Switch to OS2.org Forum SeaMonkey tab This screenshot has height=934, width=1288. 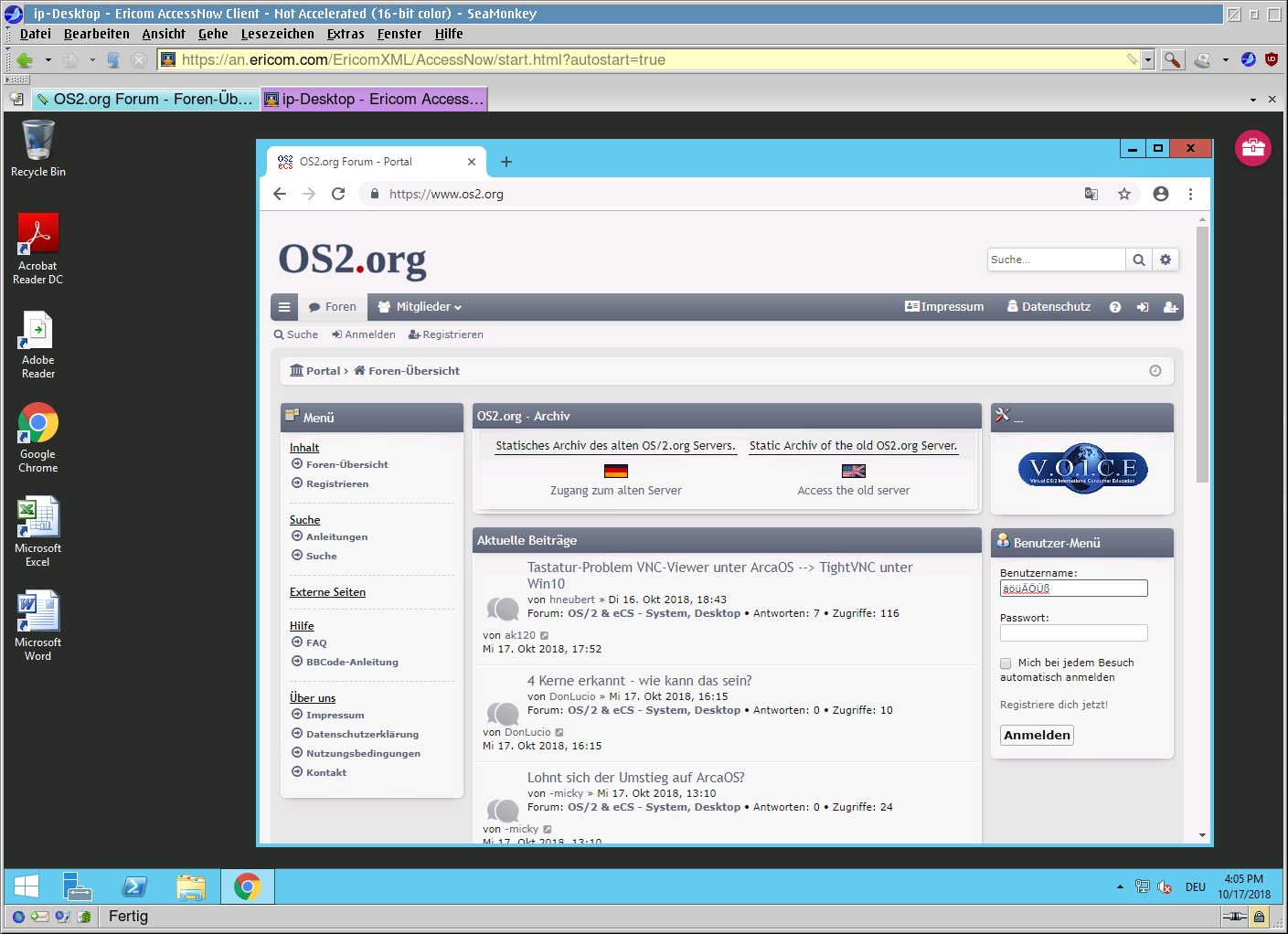(x=145, y=99)
